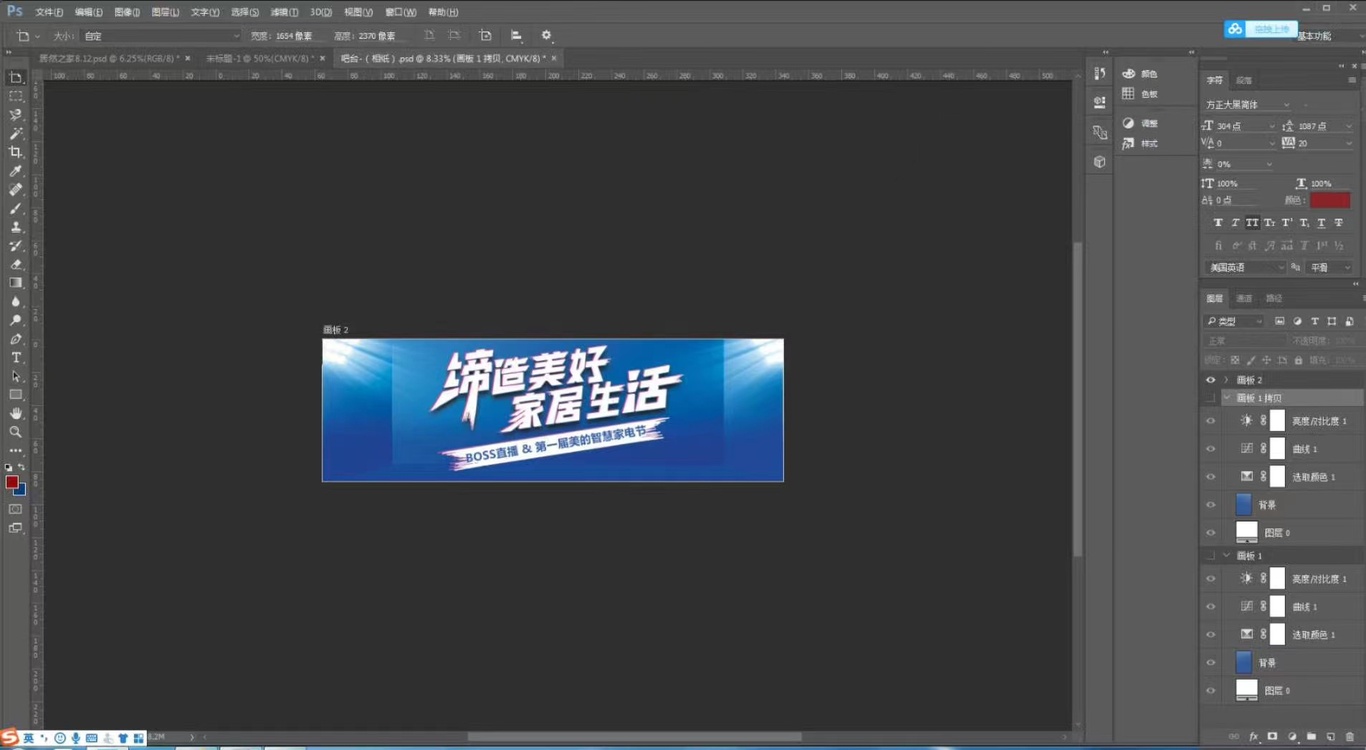Select the Artboard tool in the toolbox
The image size is (1366, 750).
[x=16, y=77]
